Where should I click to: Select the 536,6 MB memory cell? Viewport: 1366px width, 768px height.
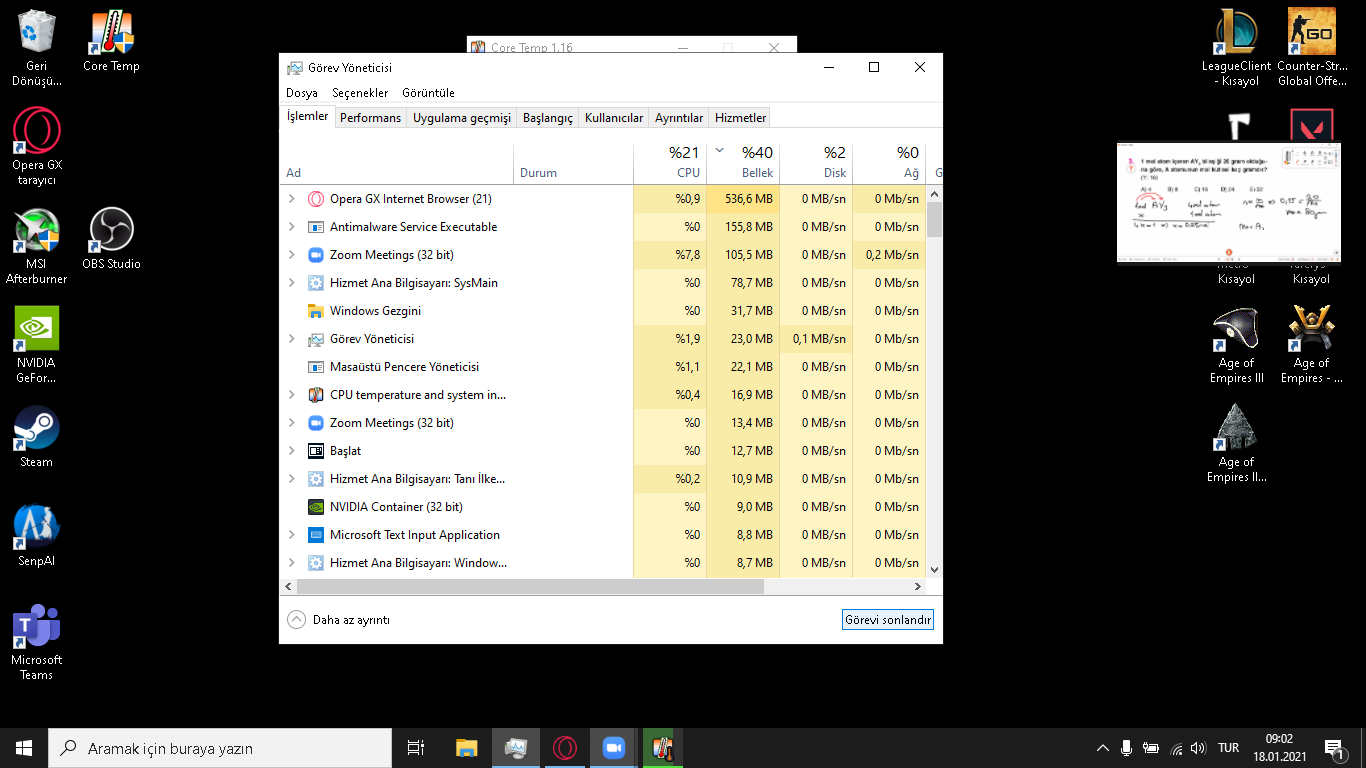(743, 199)
